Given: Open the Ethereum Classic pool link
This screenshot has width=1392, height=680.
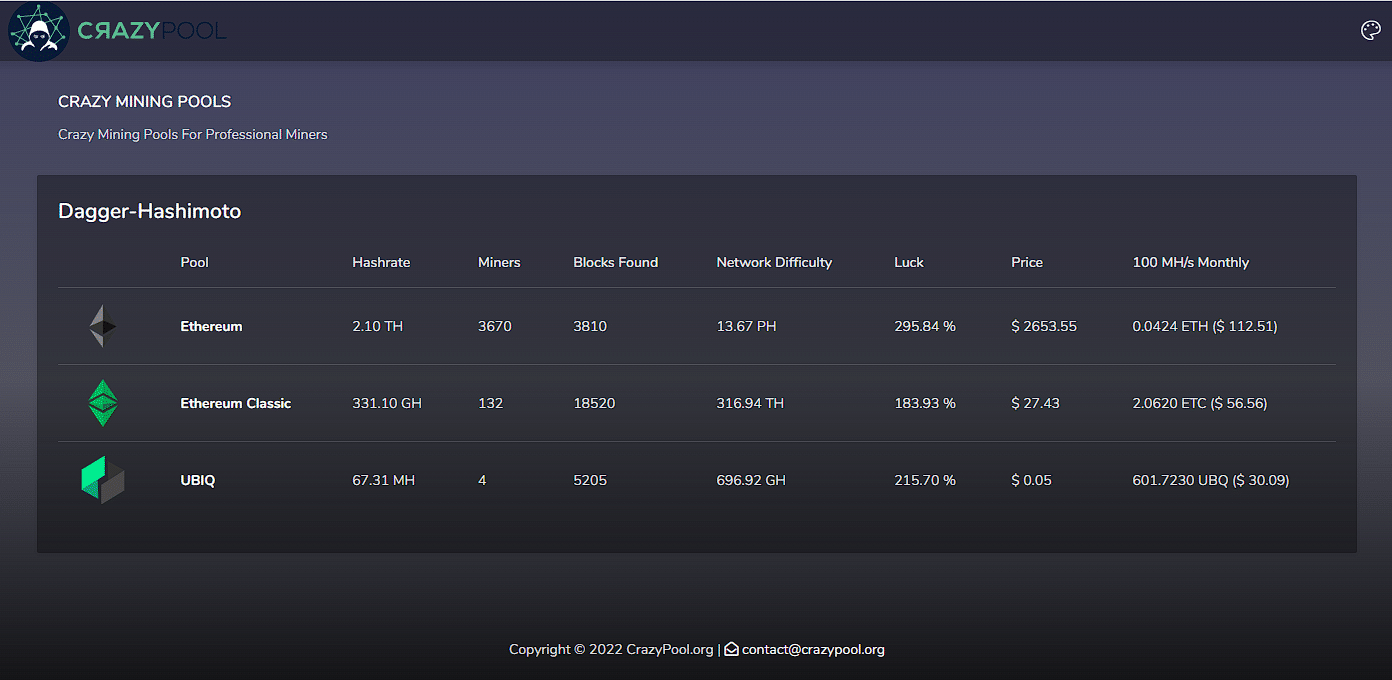Looking at the screenshot, I should pyautogui.click(x=236, y=403).
